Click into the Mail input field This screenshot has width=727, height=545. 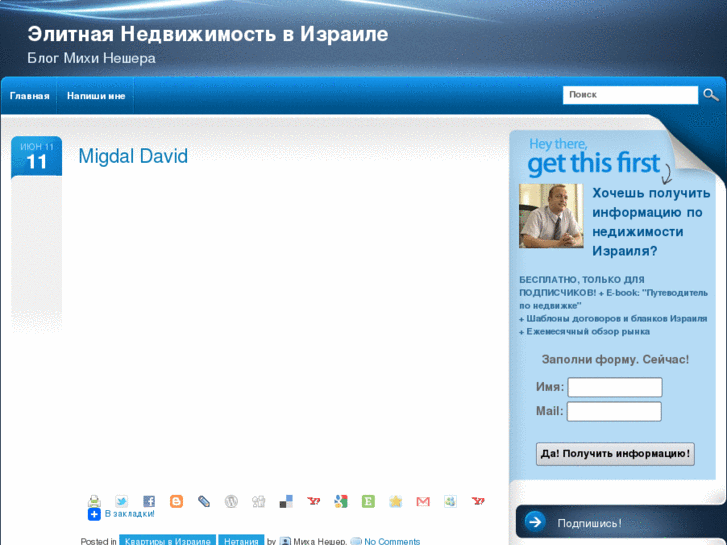(614, 411)
